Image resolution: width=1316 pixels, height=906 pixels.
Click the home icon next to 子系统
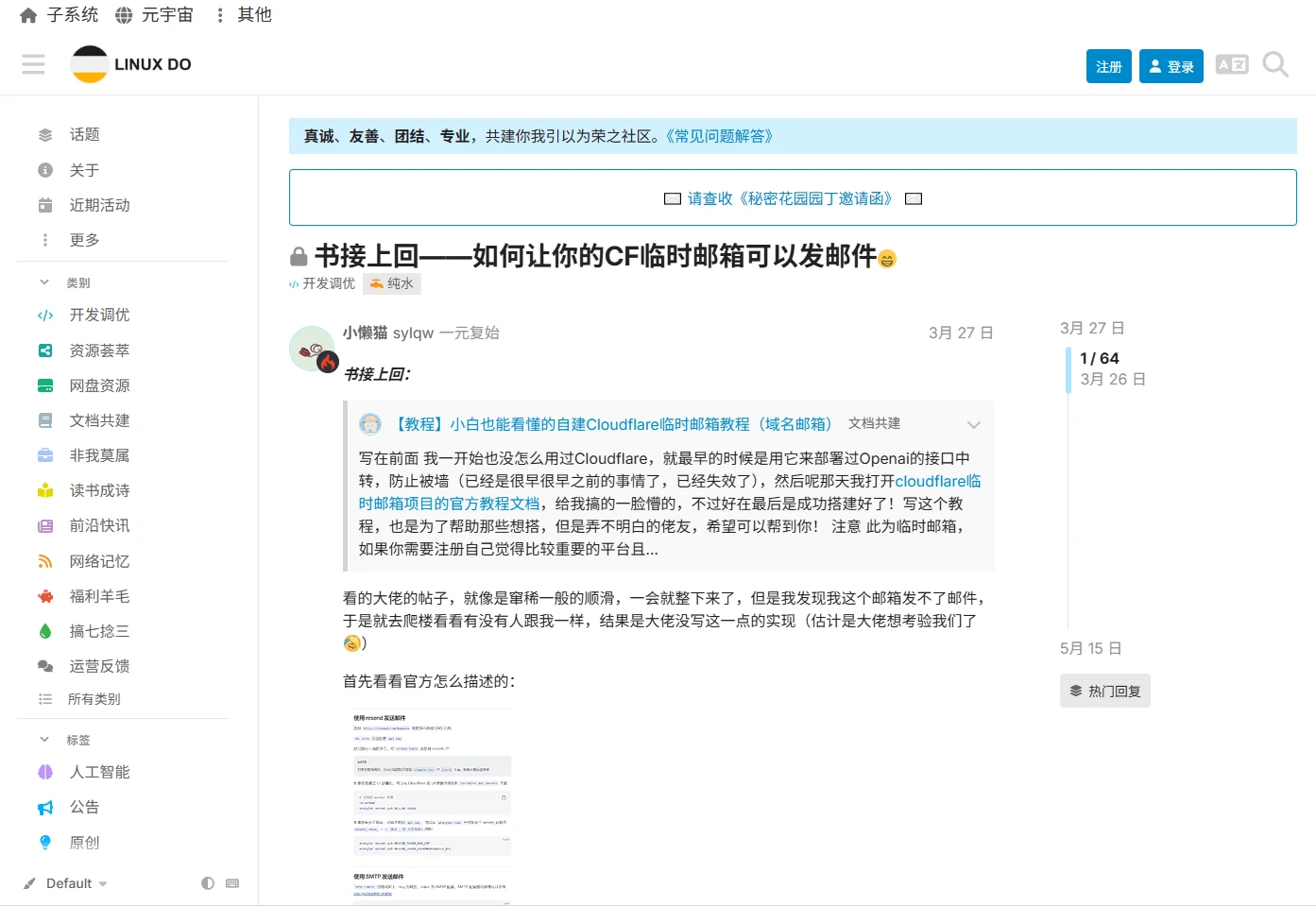click(x=28, y=15)
